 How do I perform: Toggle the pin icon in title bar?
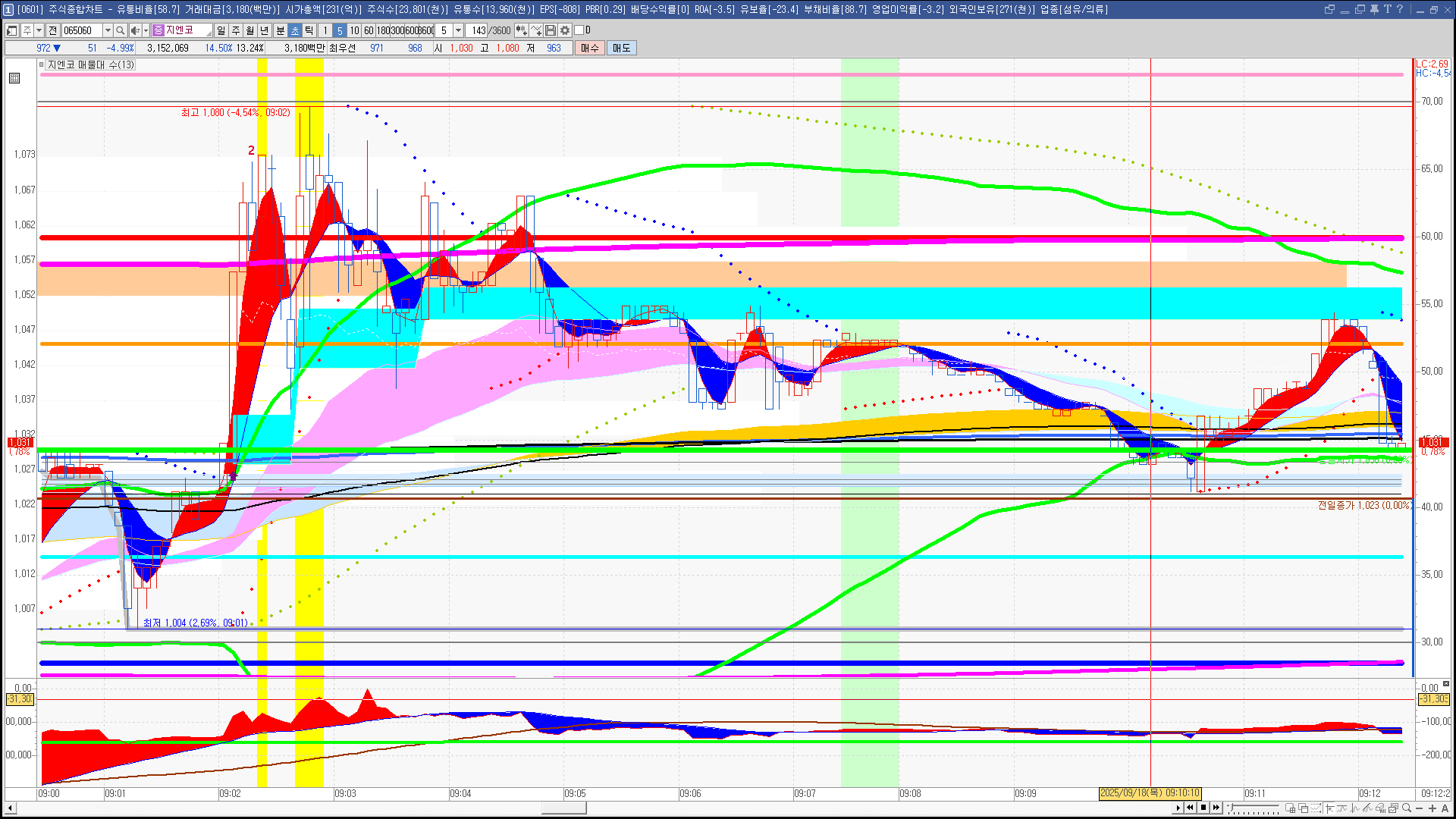1374,9
